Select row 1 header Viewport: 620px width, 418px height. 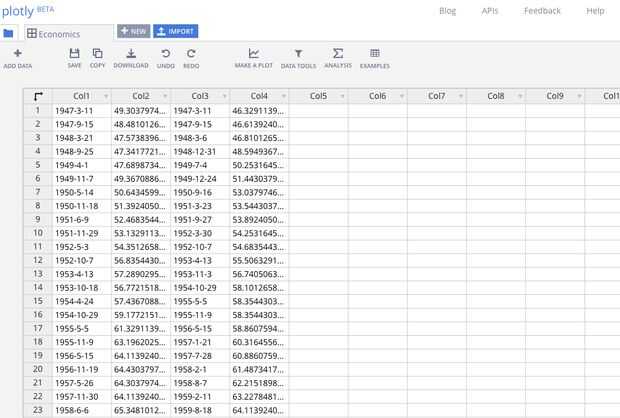[x=38, y=110]
